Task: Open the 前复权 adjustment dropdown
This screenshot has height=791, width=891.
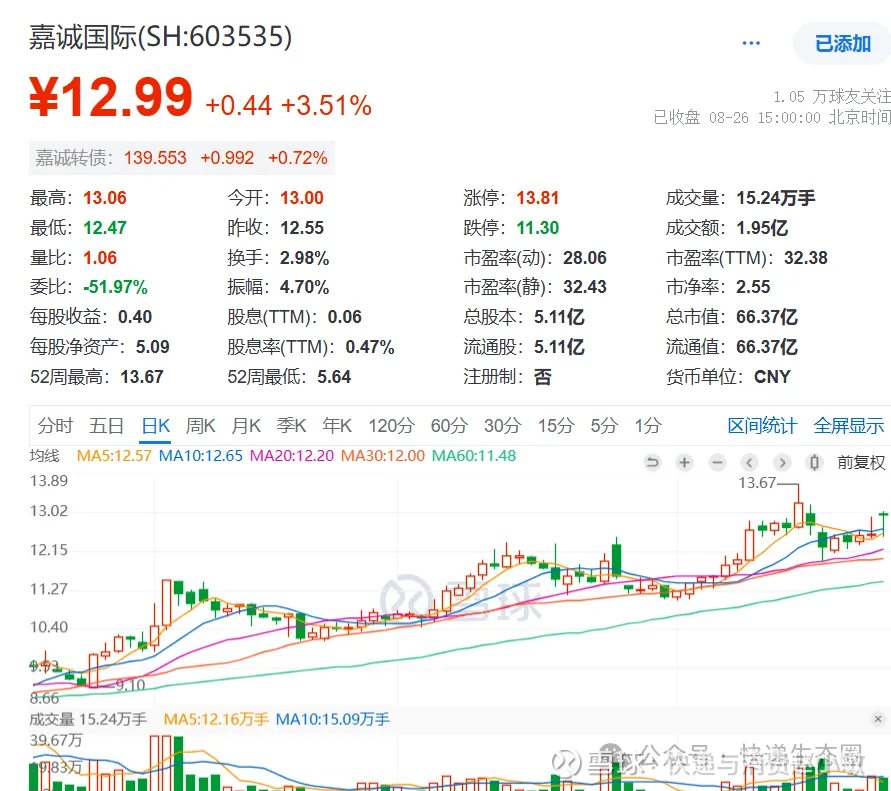Action: (861, 463)
